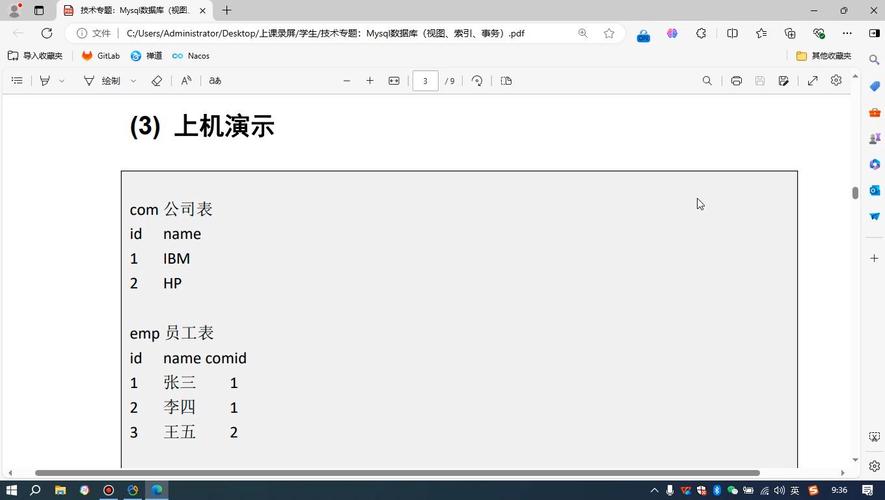
Task: Click the horizontal scrollbar thumb
Action: tap(397, 473)
